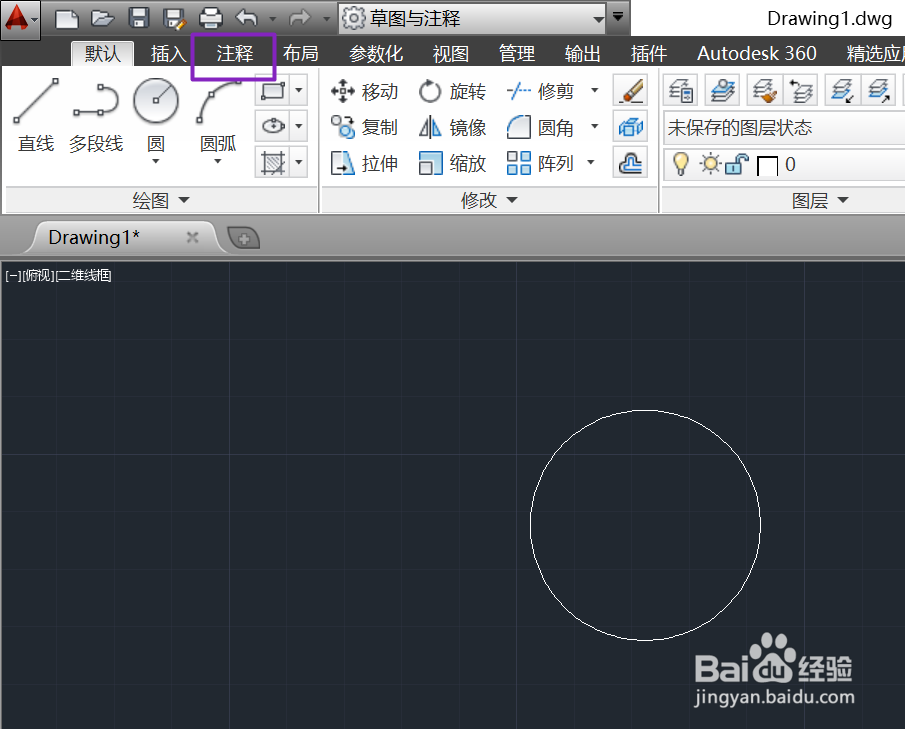Activate the Copy (复制) command

tap(364, 127)
